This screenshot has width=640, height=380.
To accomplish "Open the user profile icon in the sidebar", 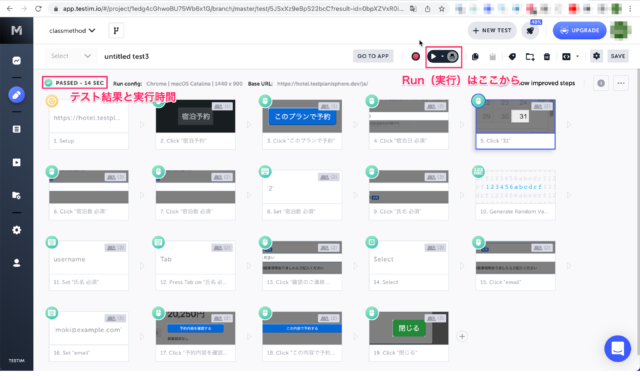I will (x=16, y=263).
